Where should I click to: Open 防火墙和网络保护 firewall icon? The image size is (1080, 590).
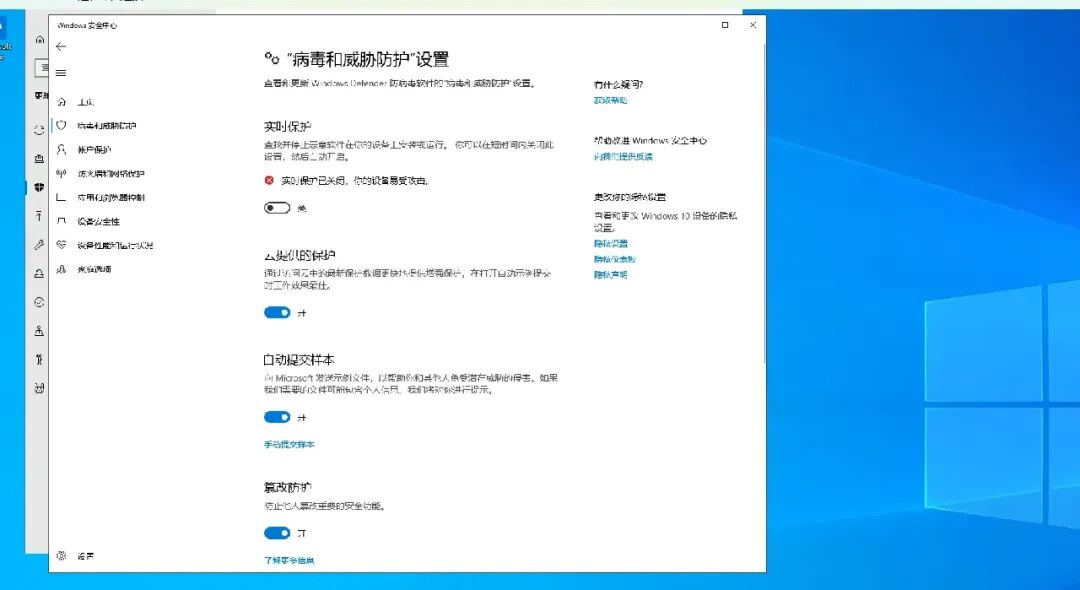61,173
